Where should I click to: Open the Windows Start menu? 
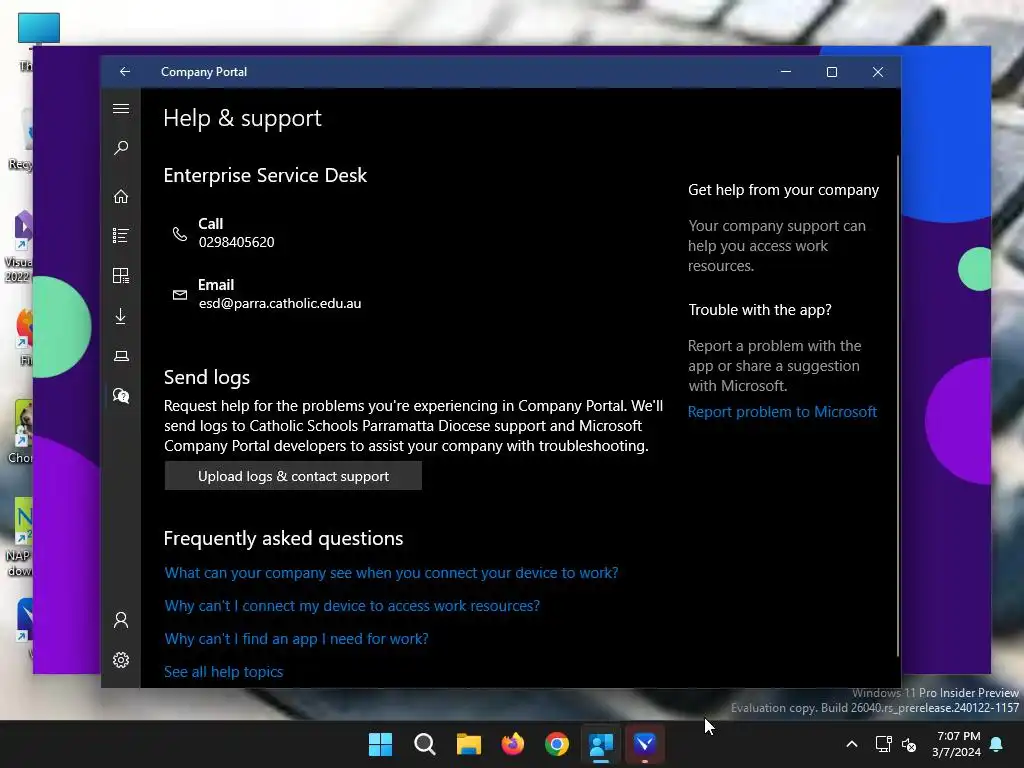pos(380,744)
